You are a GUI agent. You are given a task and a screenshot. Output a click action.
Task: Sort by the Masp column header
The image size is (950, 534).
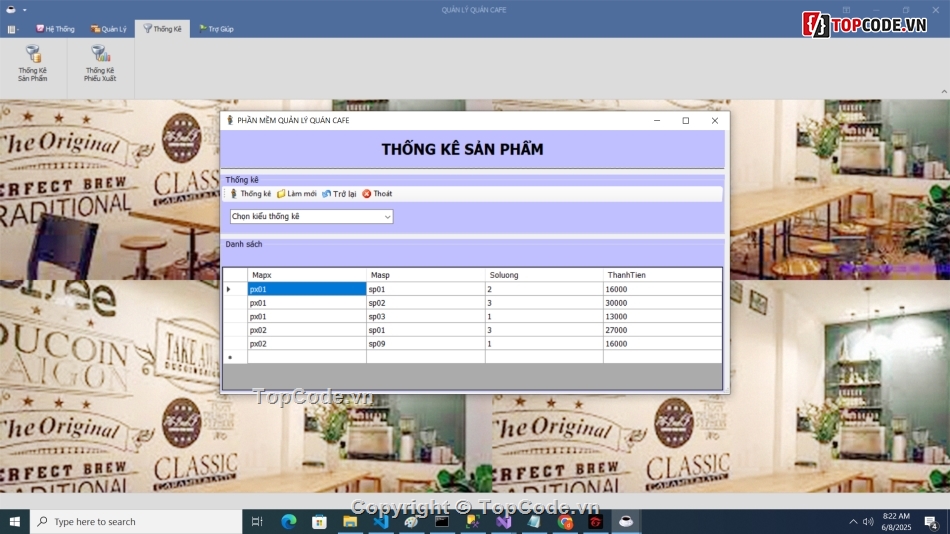pyautogui.click(x=425, y=275)
